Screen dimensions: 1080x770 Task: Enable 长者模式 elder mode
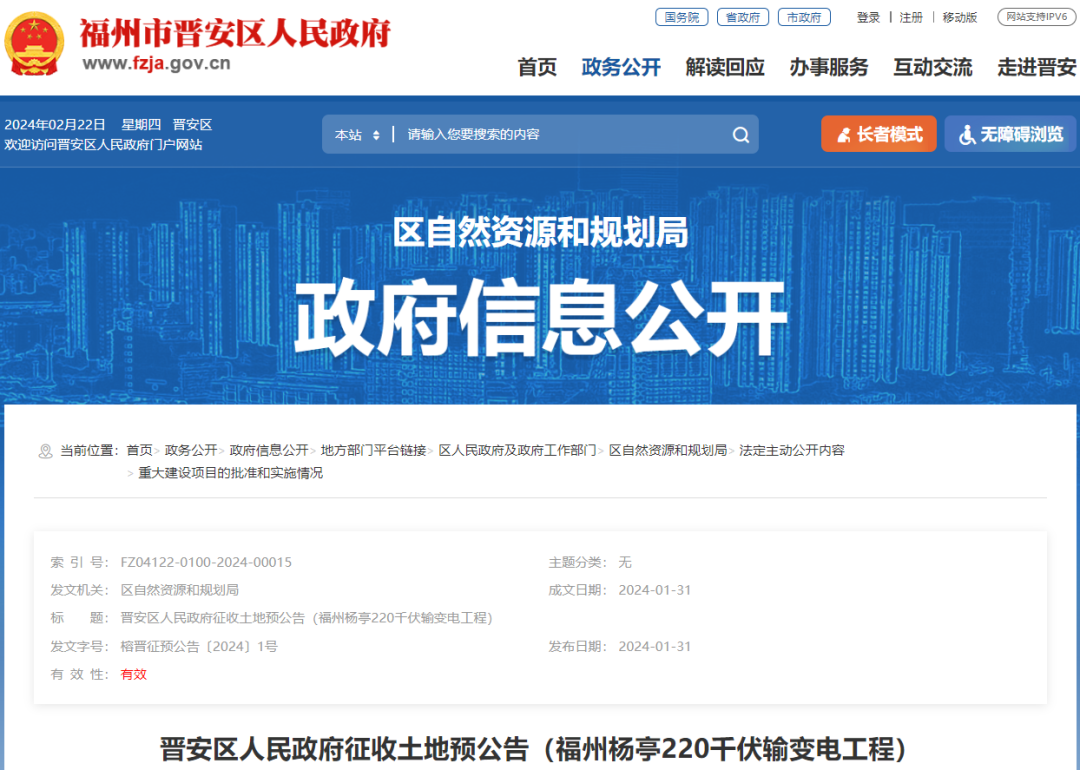[879, 133]
